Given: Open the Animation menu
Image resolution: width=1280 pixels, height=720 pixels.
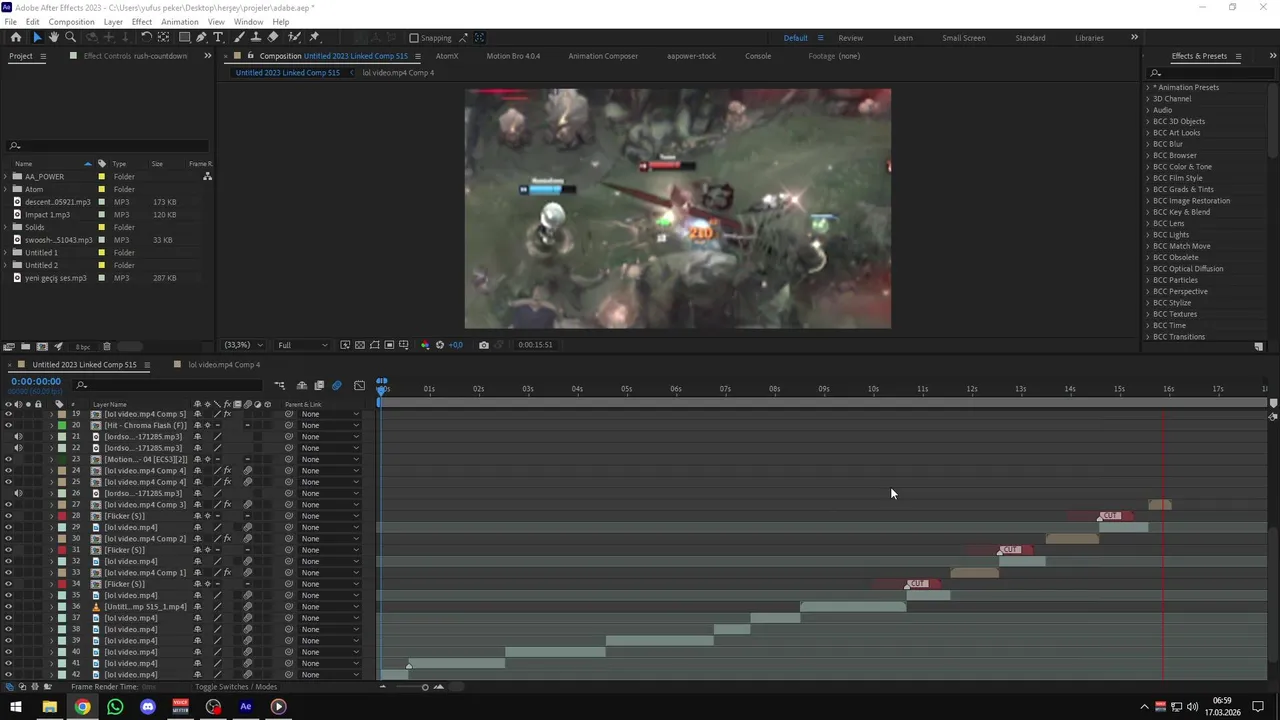Looking at the screenshot, I should (x=180, y=22).
